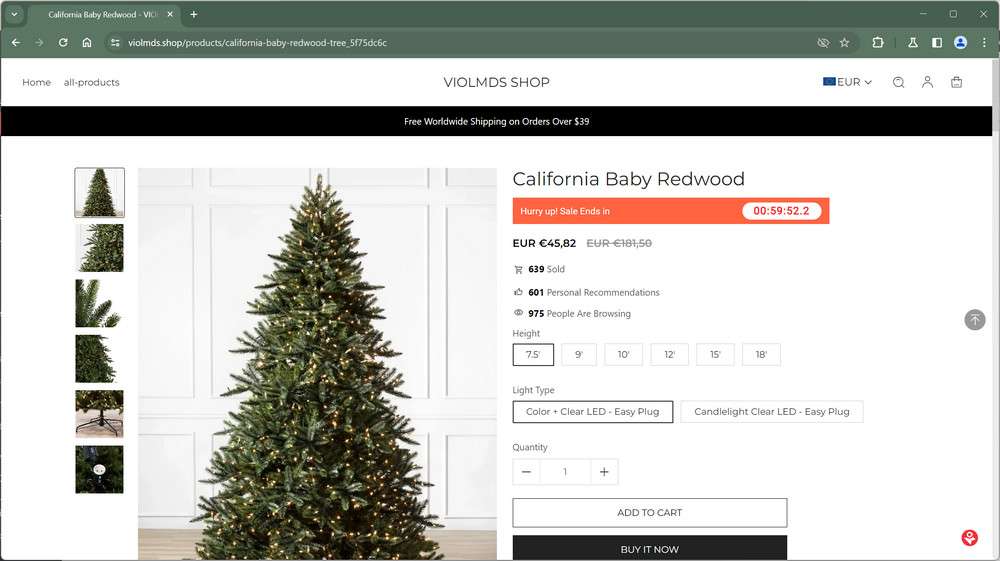This screenshot has width=1000, height=561.
Task: Reload the page
Action: tap(63, 43)
